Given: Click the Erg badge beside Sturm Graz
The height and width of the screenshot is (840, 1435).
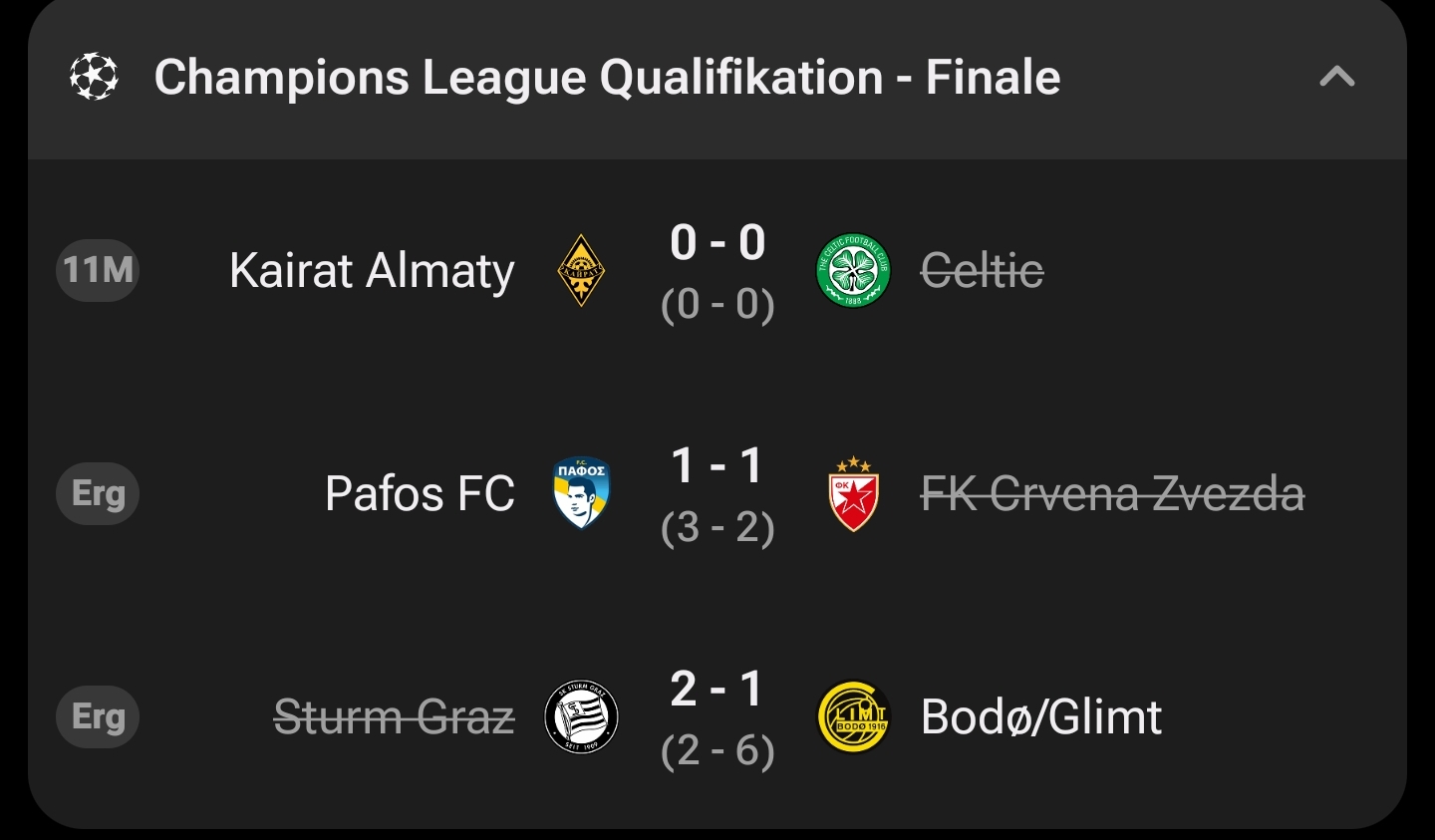Looking at the screenshot, I should click(x=98, y=716).
